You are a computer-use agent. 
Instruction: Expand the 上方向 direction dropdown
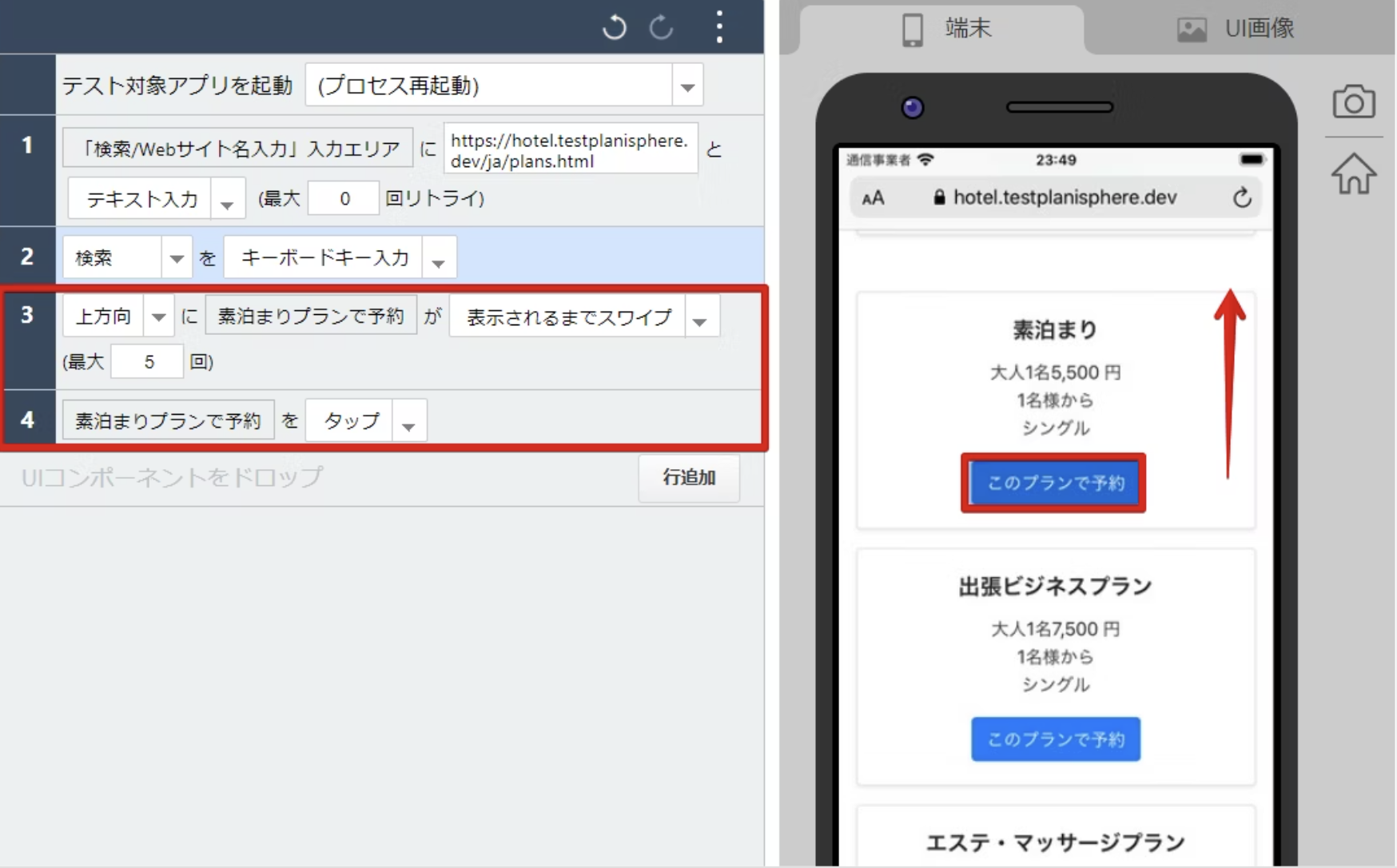tap(159, 317)
